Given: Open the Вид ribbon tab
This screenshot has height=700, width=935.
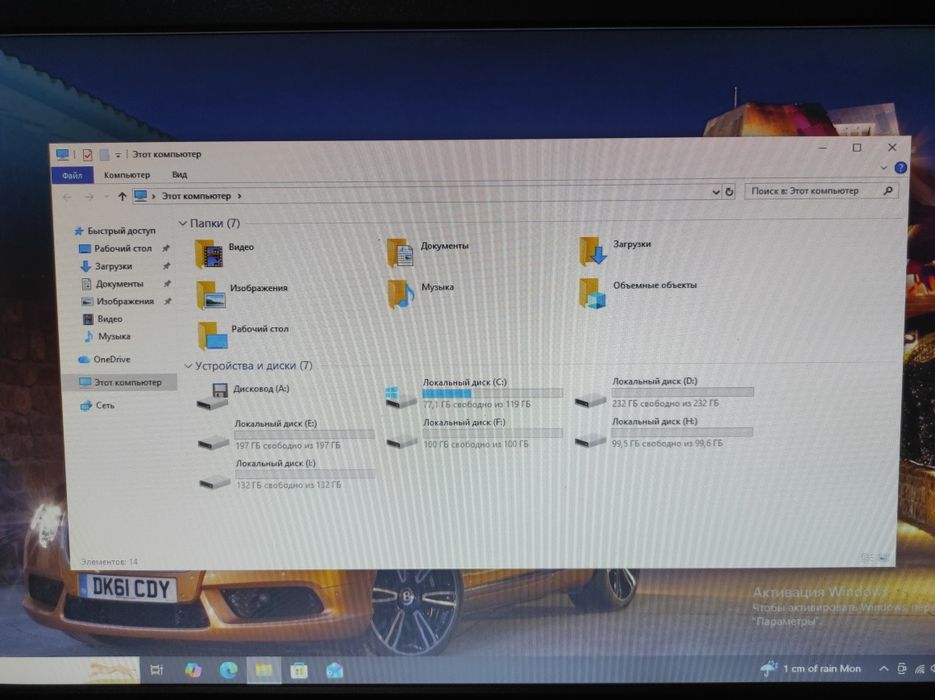Looking at the screenshot, I should (179, 175).
